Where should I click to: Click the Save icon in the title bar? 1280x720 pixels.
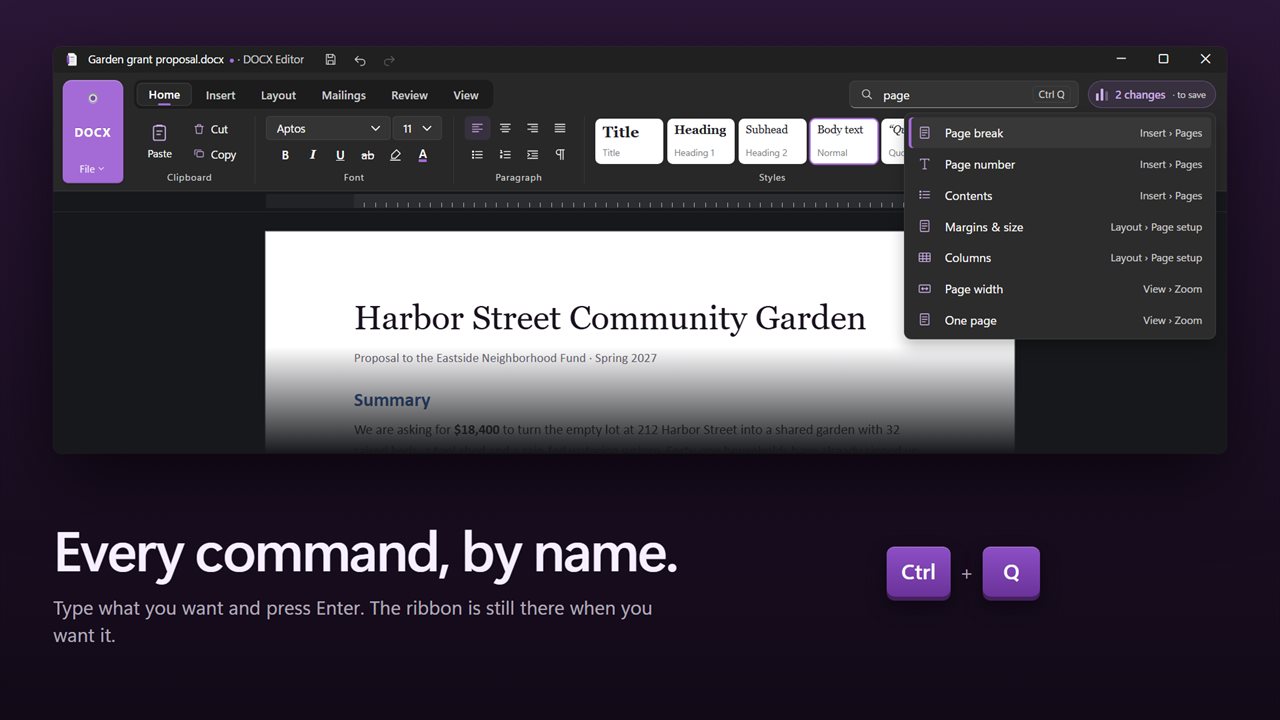[x=331, y=60]
